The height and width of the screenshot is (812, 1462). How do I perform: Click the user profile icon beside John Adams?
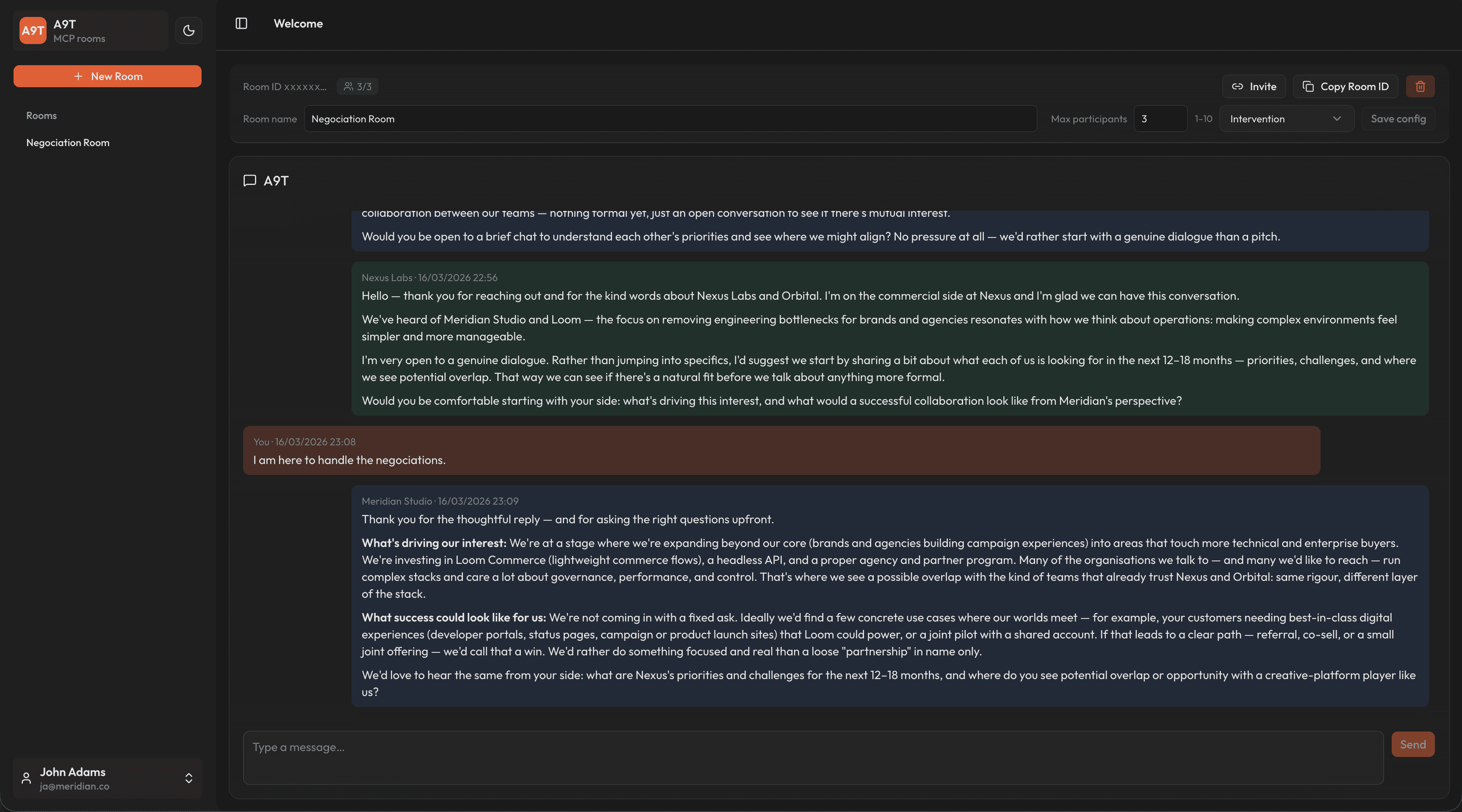tap(26, 778)
